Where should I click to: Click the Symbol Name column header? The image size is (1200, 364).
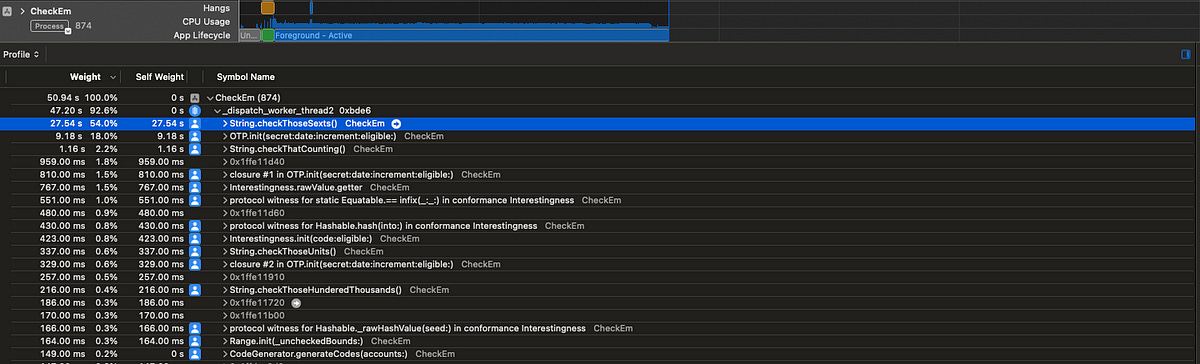pyautogui.click(x=246, y=77)
